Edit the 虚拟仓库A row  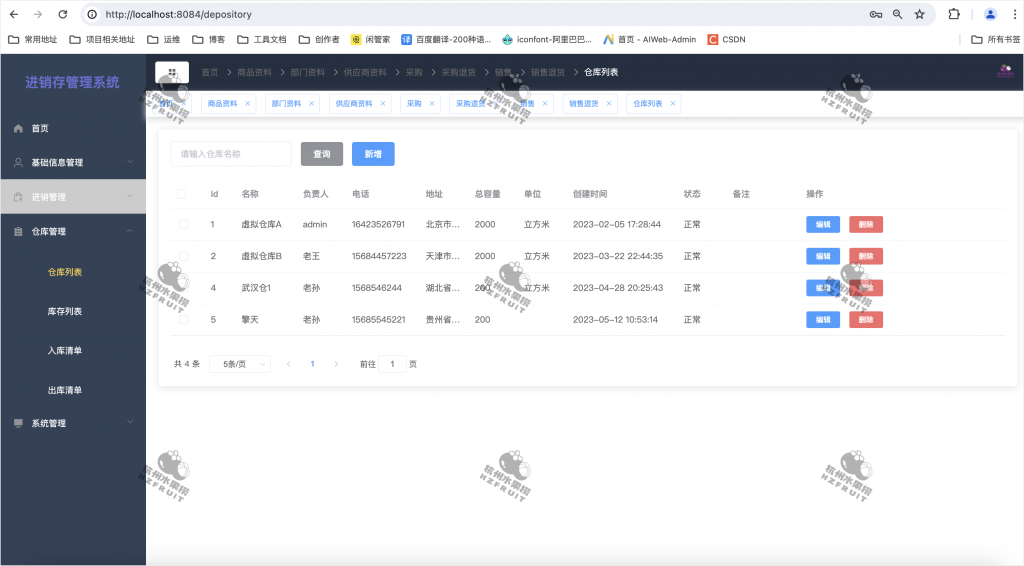823,225
